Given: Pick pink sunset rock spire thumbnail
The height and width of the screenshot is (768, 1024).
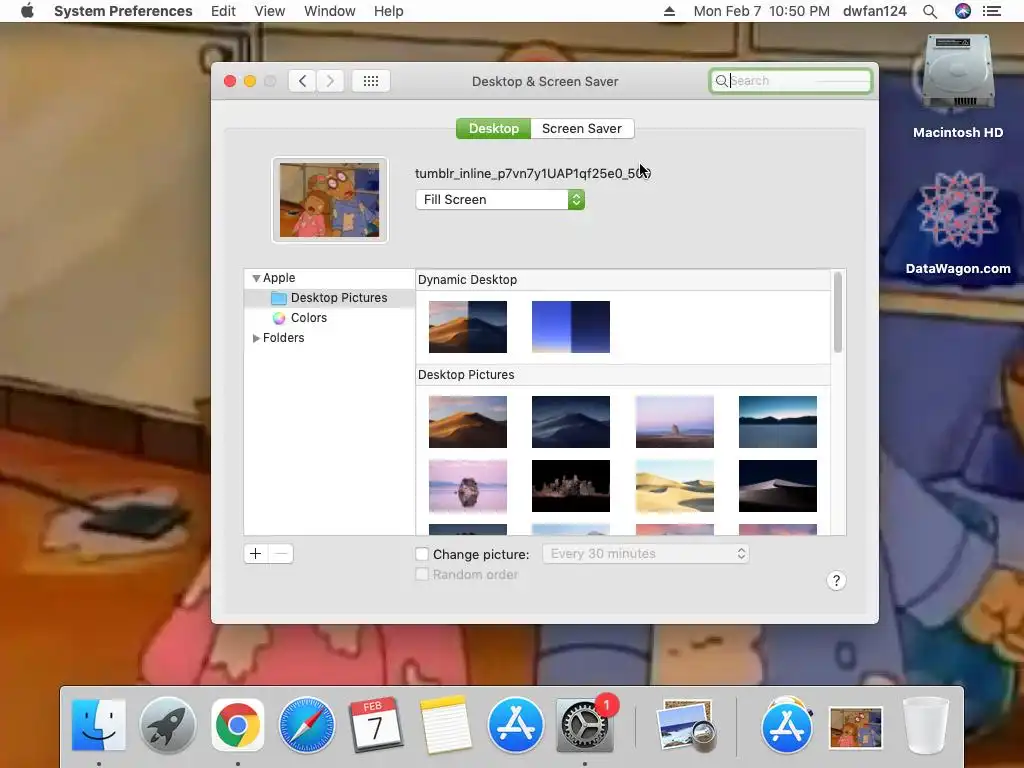Looking at the screenshot, I should tap(675, 422).
